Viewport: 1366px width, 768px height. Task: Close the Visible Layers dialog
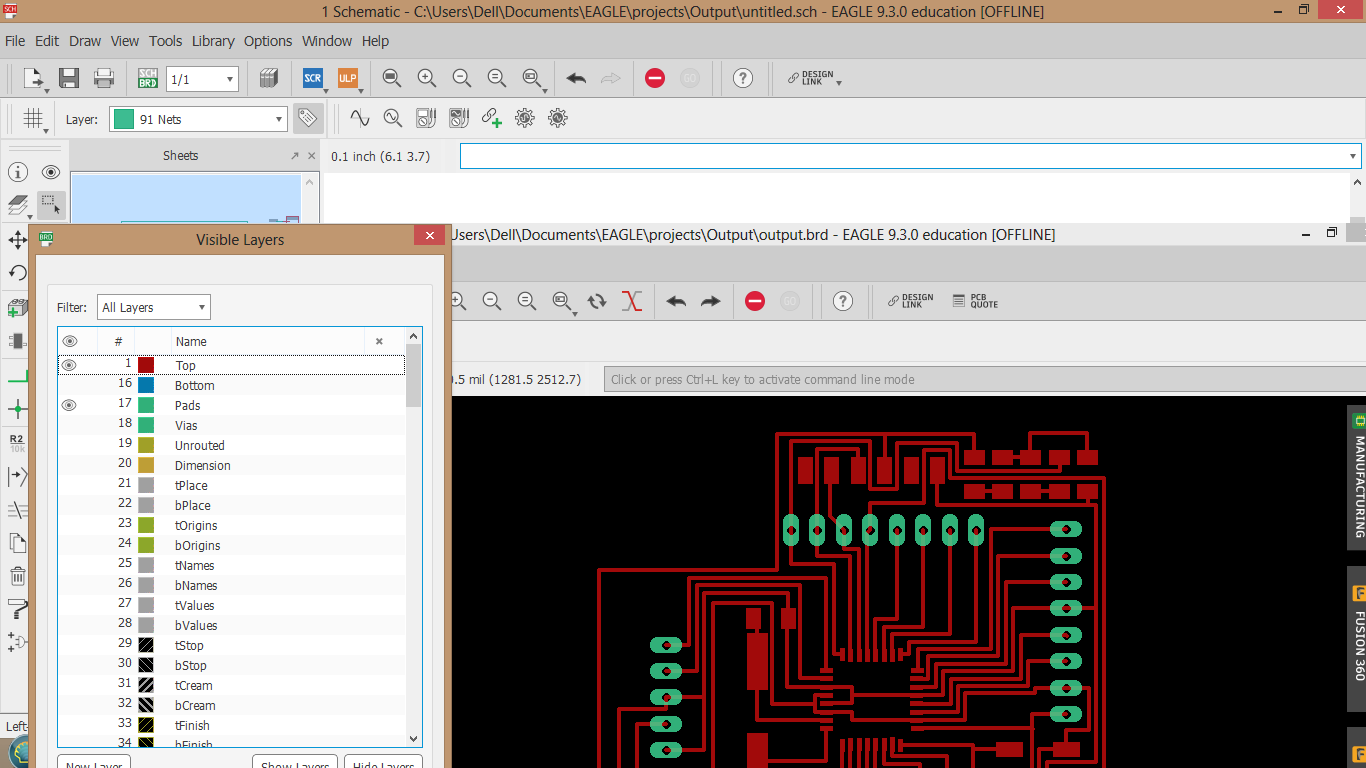pos(430,236)
